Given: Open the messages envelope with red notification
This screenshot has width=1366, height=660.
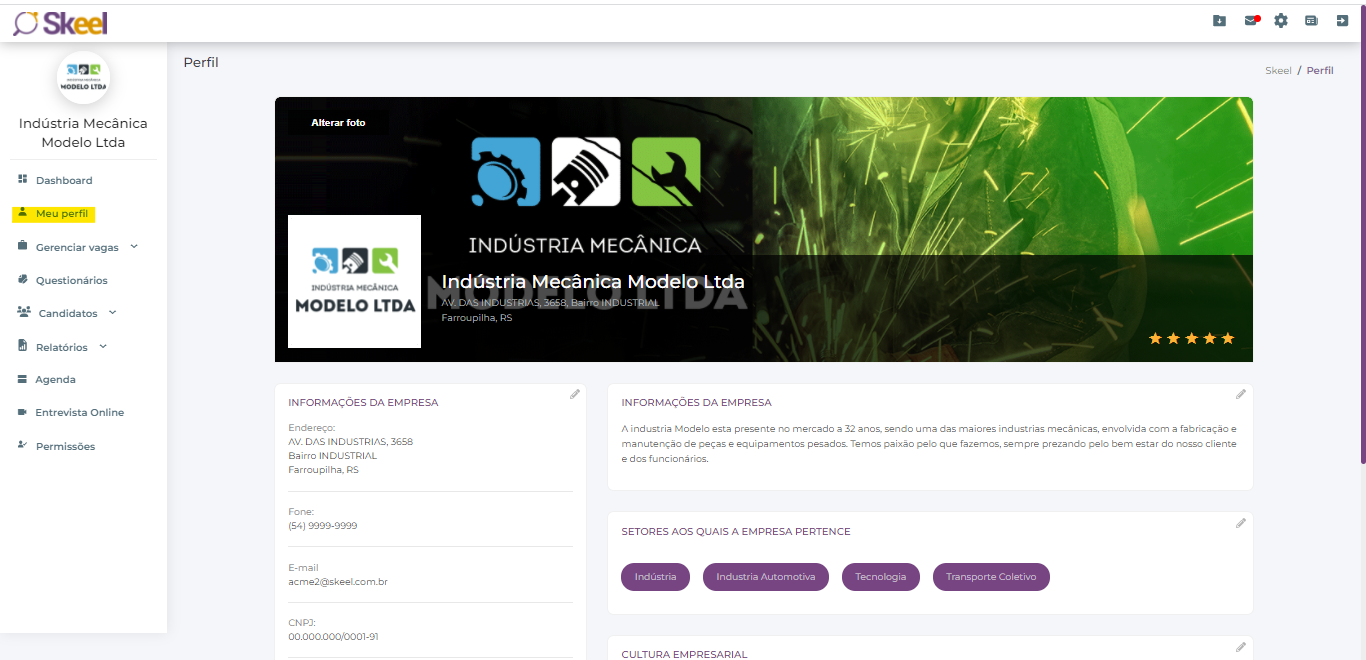Looking at the screenshot, I should (x=1250, y=21).
